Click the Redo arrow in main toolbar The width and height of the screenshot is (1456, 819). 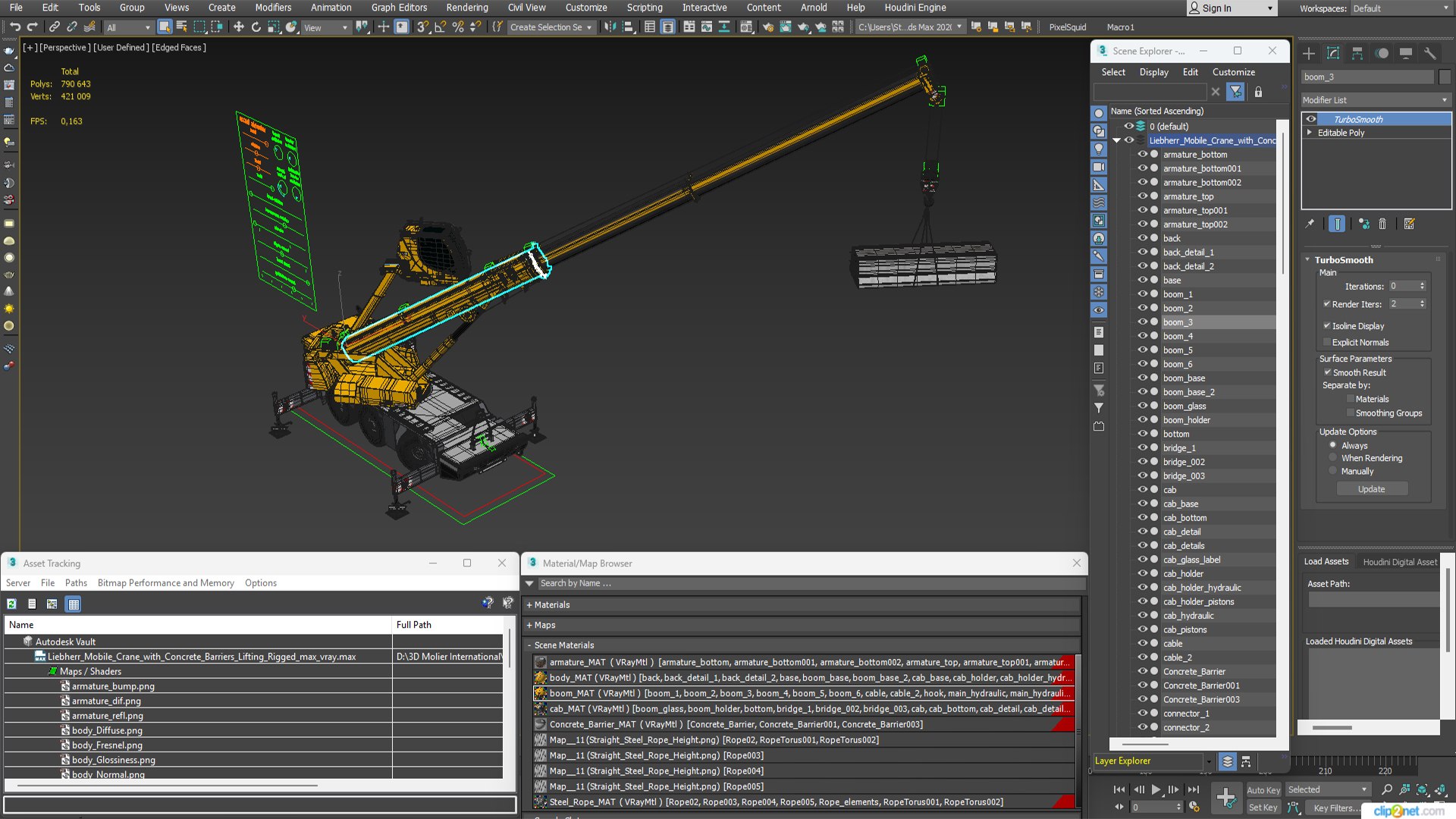coord(32,27)
